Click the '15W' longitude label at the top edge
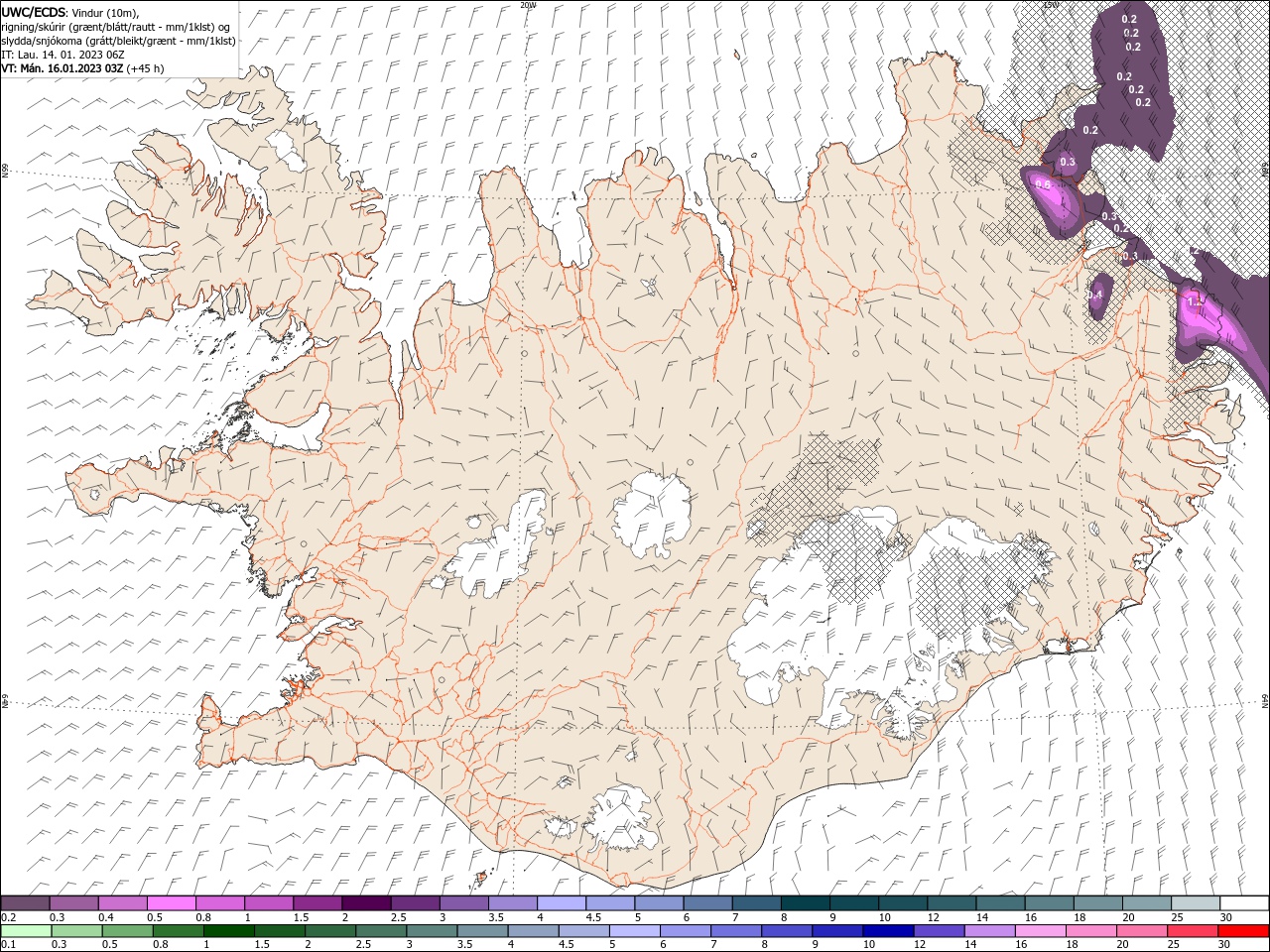 click(1051, 5)
